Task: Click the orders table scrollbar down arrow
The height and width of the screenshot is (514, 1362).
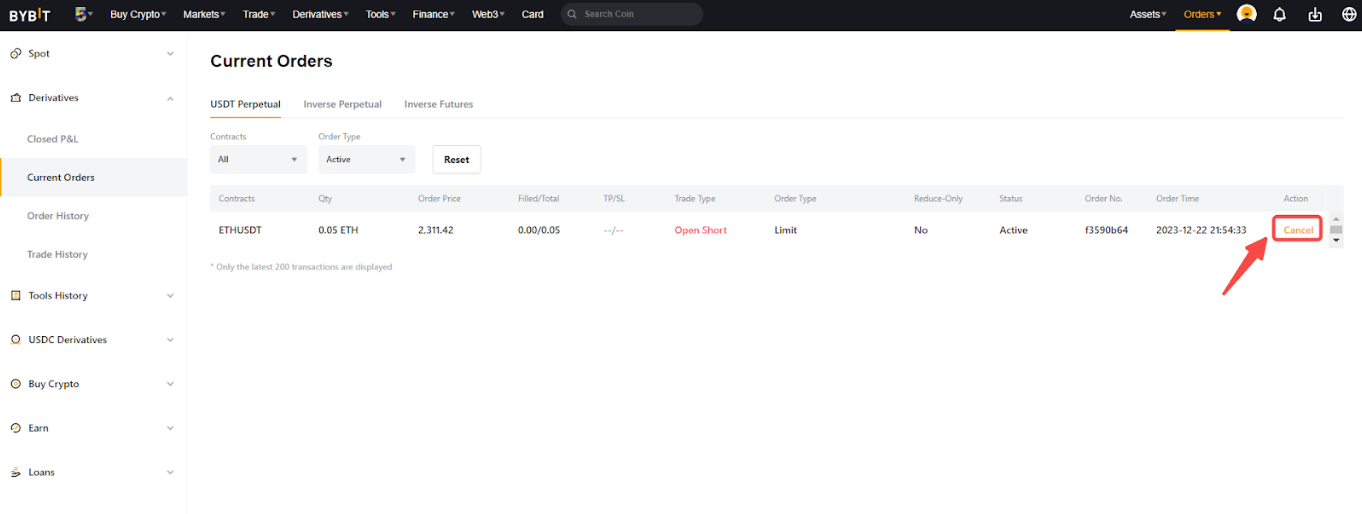Action: coord(1336,242)
